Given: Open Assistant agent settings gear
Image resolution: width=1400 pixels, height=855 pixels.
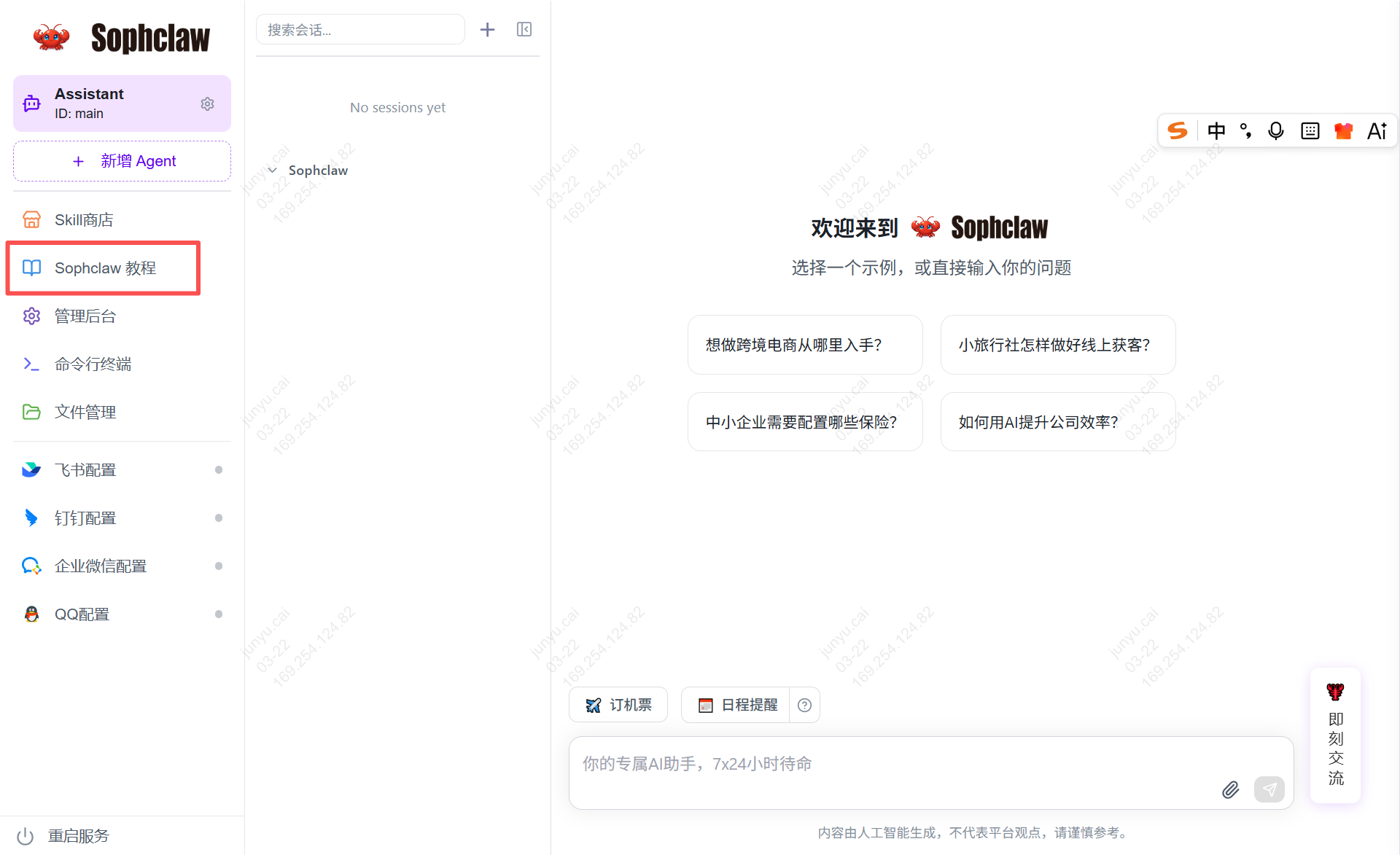Looking at the screenshot, I should point(207,104).
